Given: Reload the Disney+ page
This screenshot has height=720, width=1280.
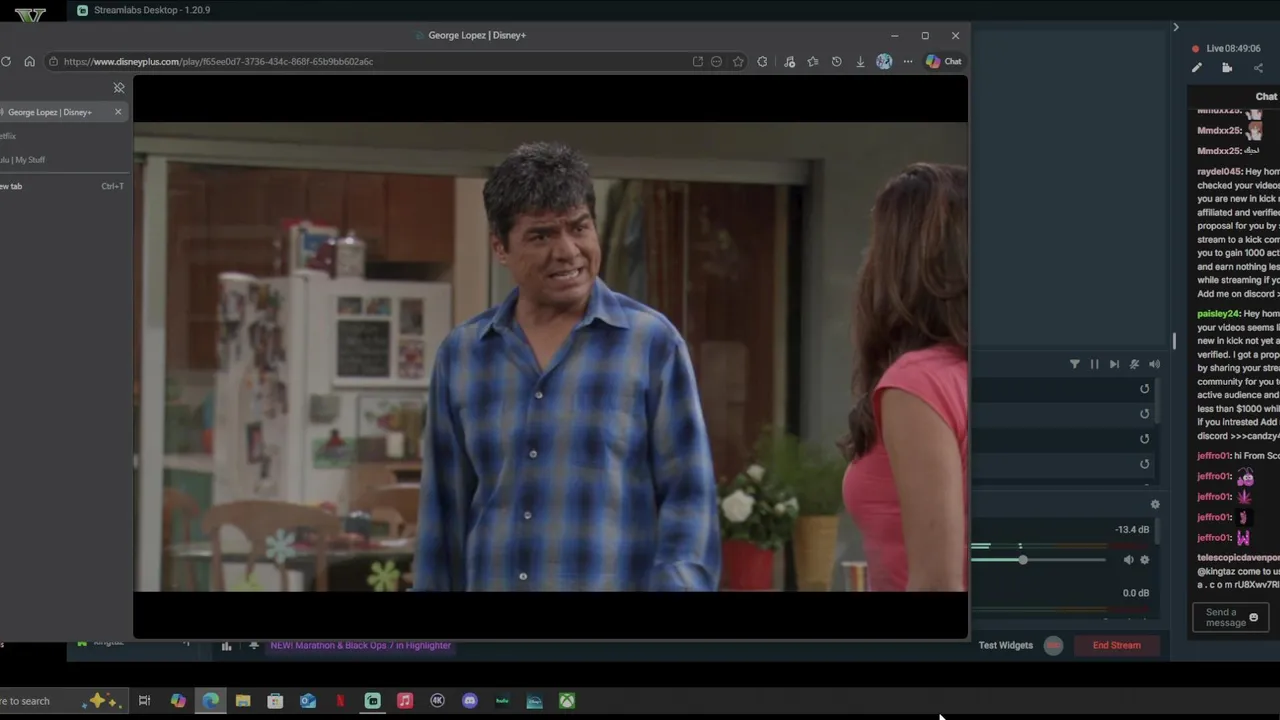Looking at the screenshot, I should (x=6, y=61).
